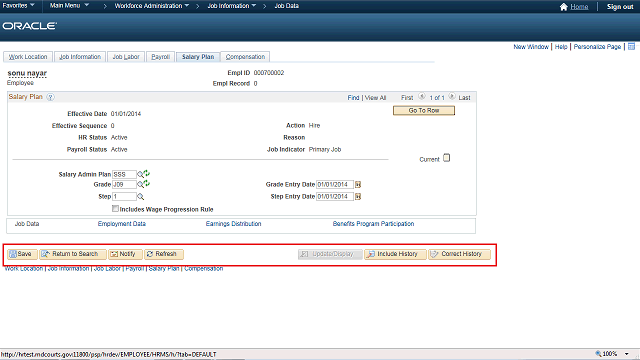Enable Includes Wage Progression Rule checkbox
The image size is (640, 360).
(x=115, y=209)
